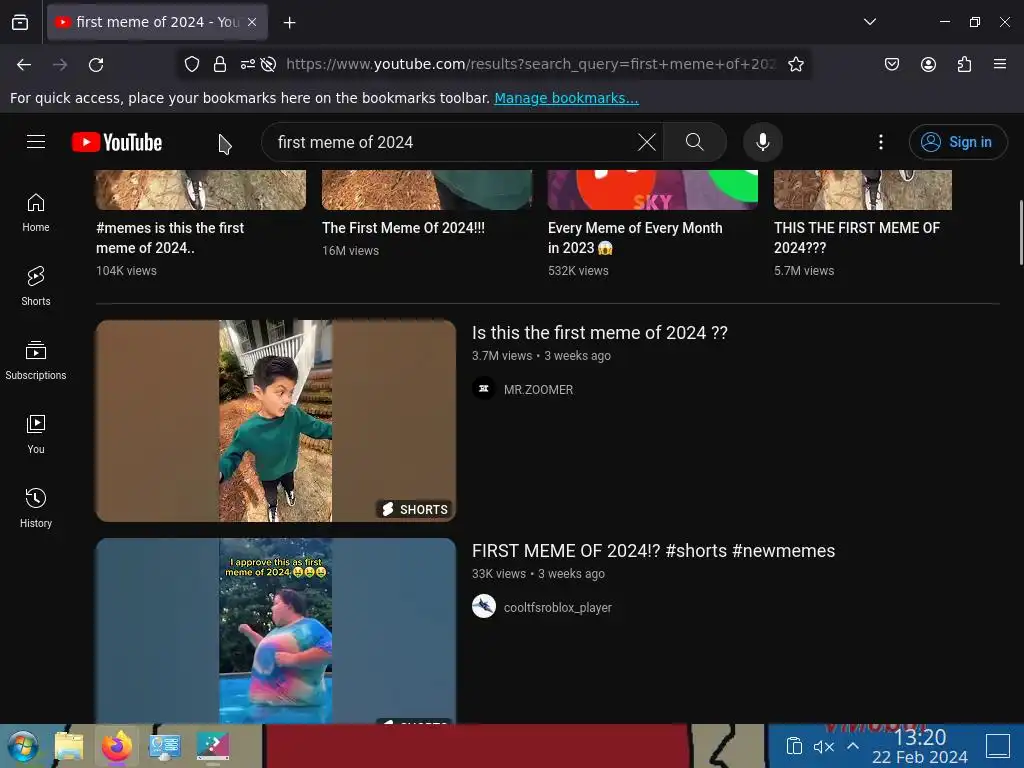
Task: Open 'Every Meme of Every Month in 2023' short
Action: coord(635,238)
